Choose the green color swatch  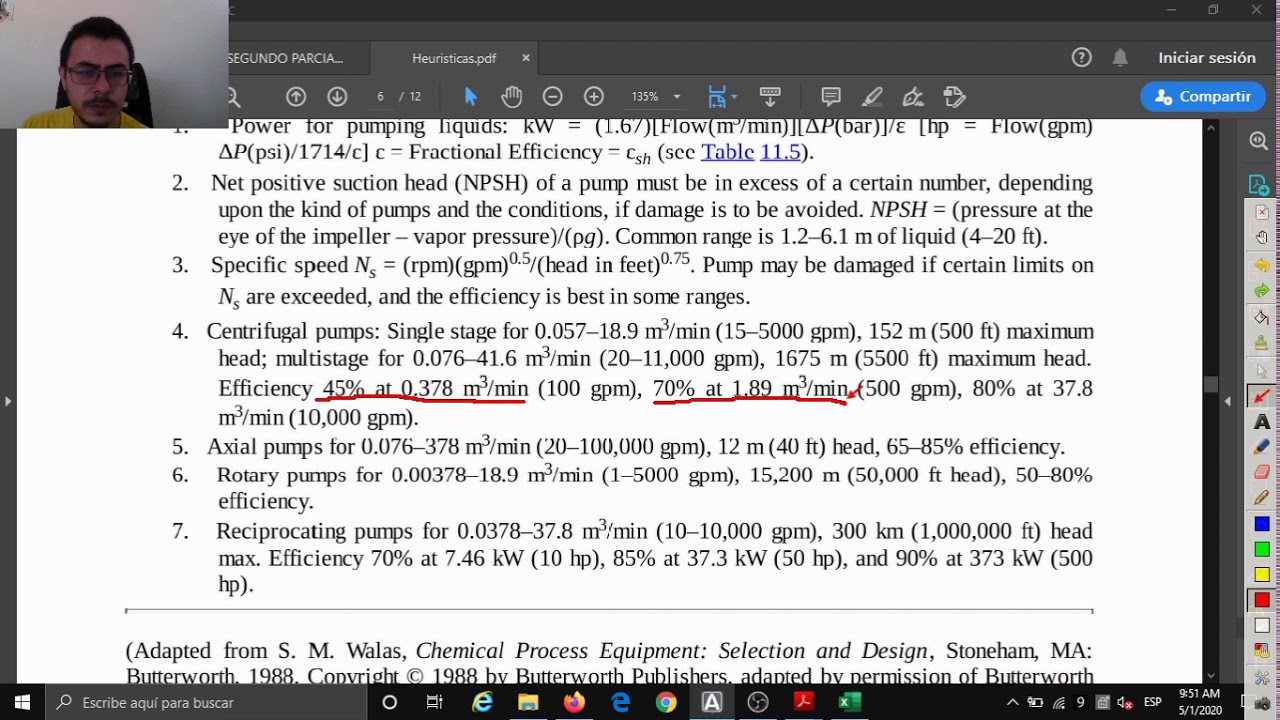click(1262, 549)
